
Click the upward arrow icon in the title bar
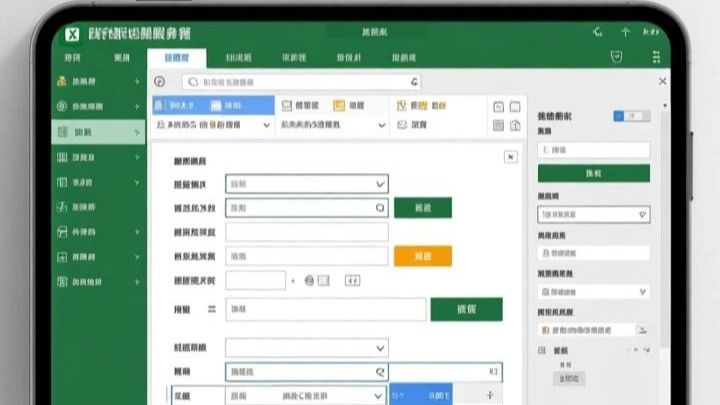coord(625,32)
